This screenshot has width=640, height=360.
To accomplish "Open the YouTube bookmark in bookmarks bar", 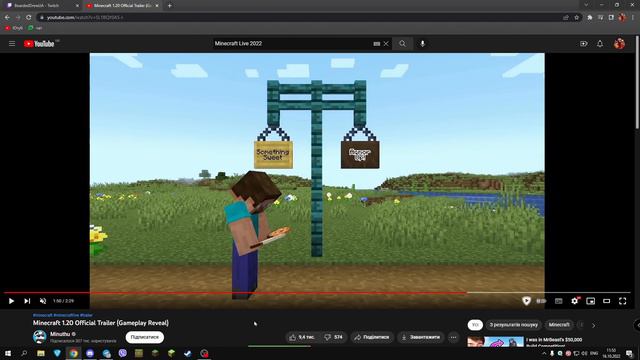I will pos(13,28).
